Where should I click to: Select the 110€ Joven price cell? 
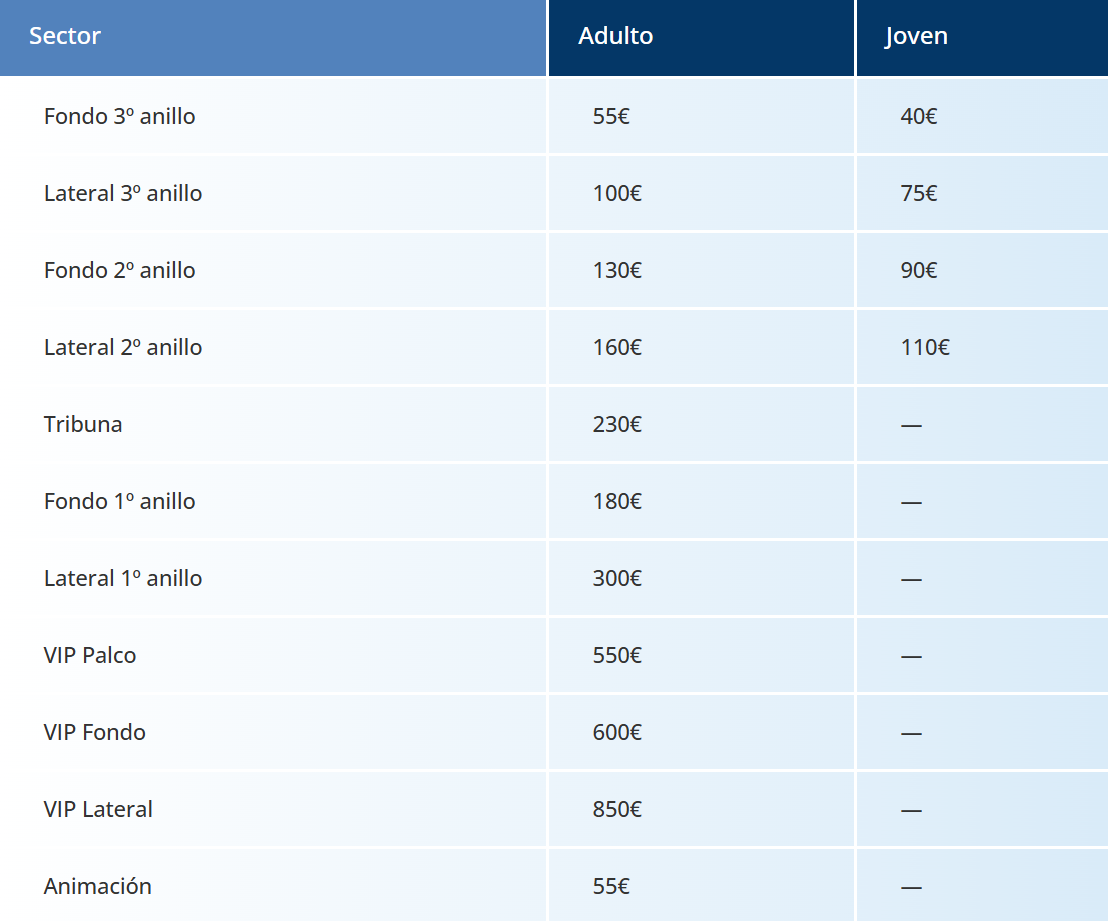[x=982, y=347]
